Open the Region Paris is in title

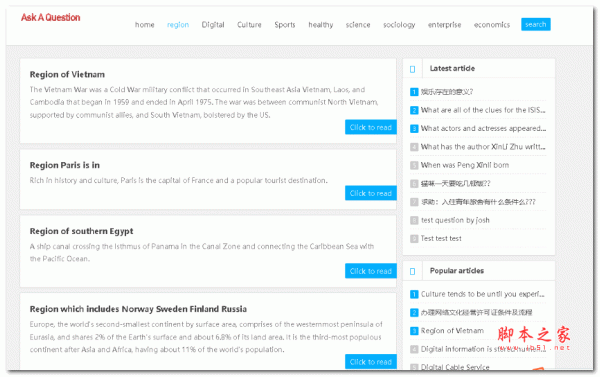pos(65,165)
